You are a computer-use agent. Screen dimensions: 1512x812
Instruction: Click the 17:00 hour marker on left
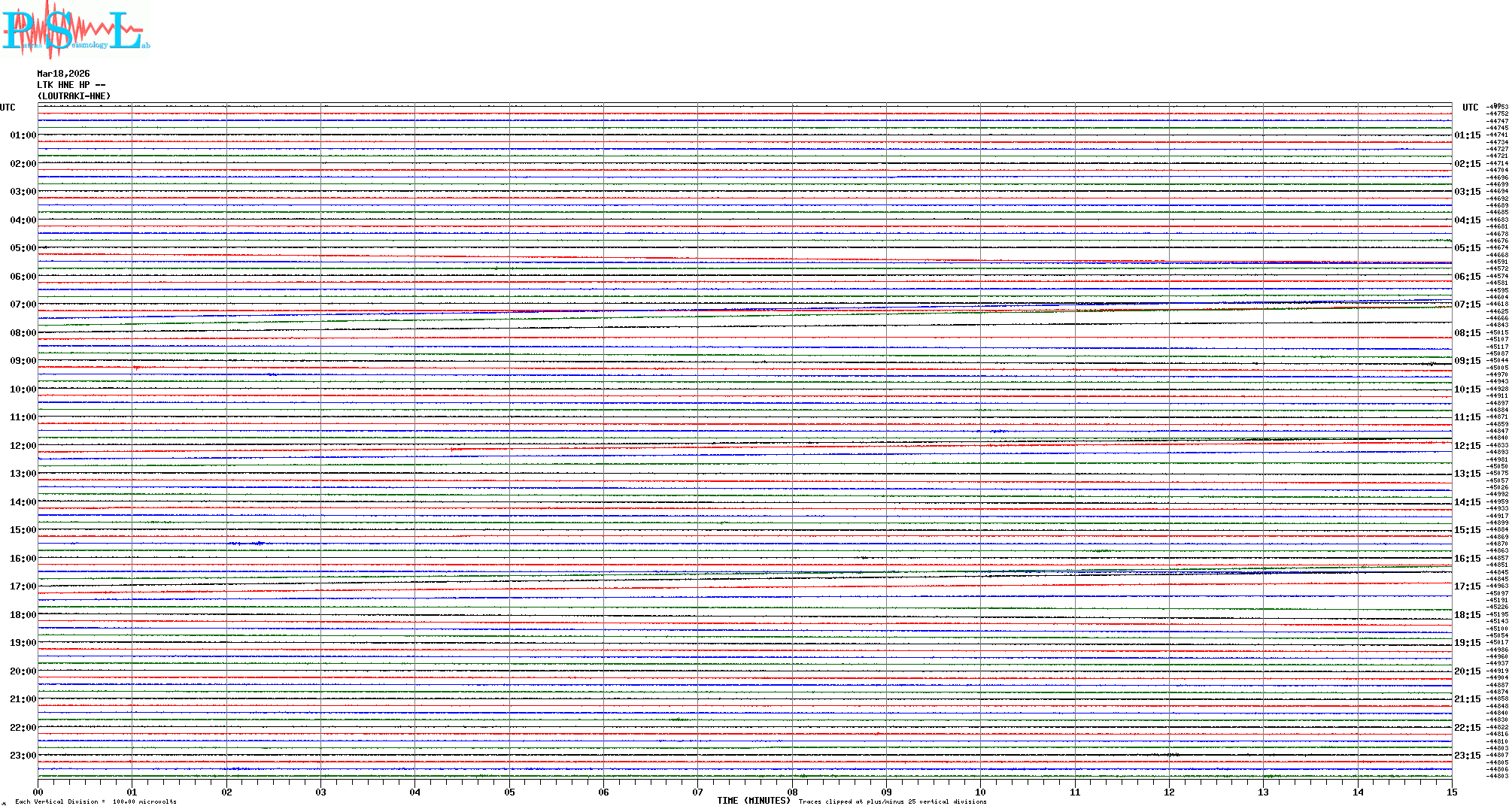click(x=23, y=586)
